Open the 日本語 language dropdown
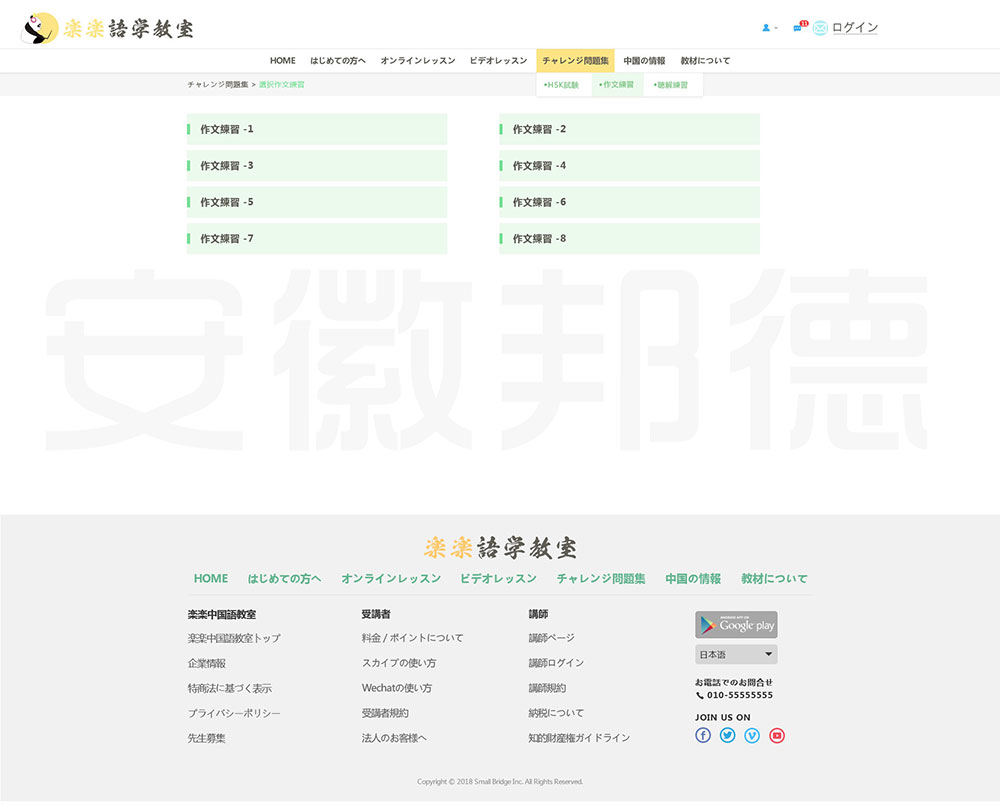The height and width of the screenshot is (807, 1000). coord(736,654)
